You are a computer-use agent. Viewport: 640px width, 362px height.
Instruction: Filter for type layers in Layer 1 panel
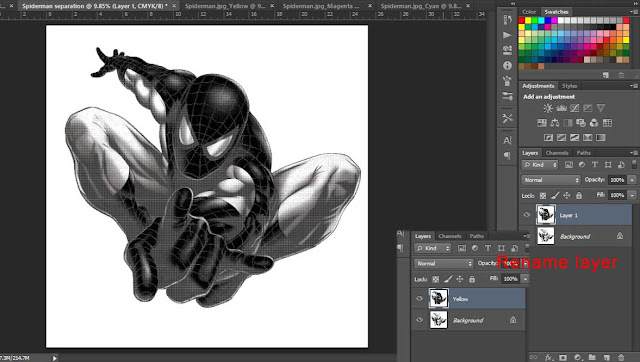[595, 165]
